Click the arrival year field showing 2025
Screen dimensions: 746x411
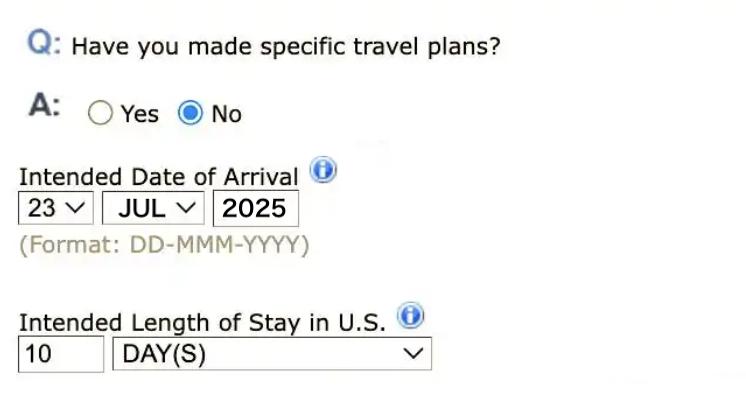255,208
